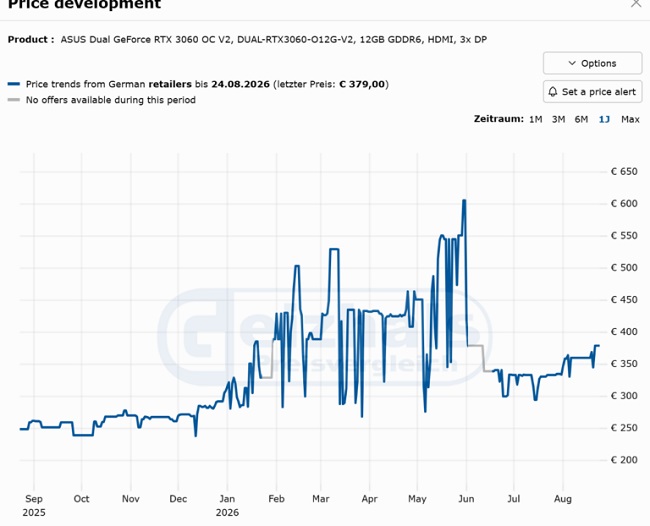Select the 3M time range
650x526 pixels.
click(558, 119)
